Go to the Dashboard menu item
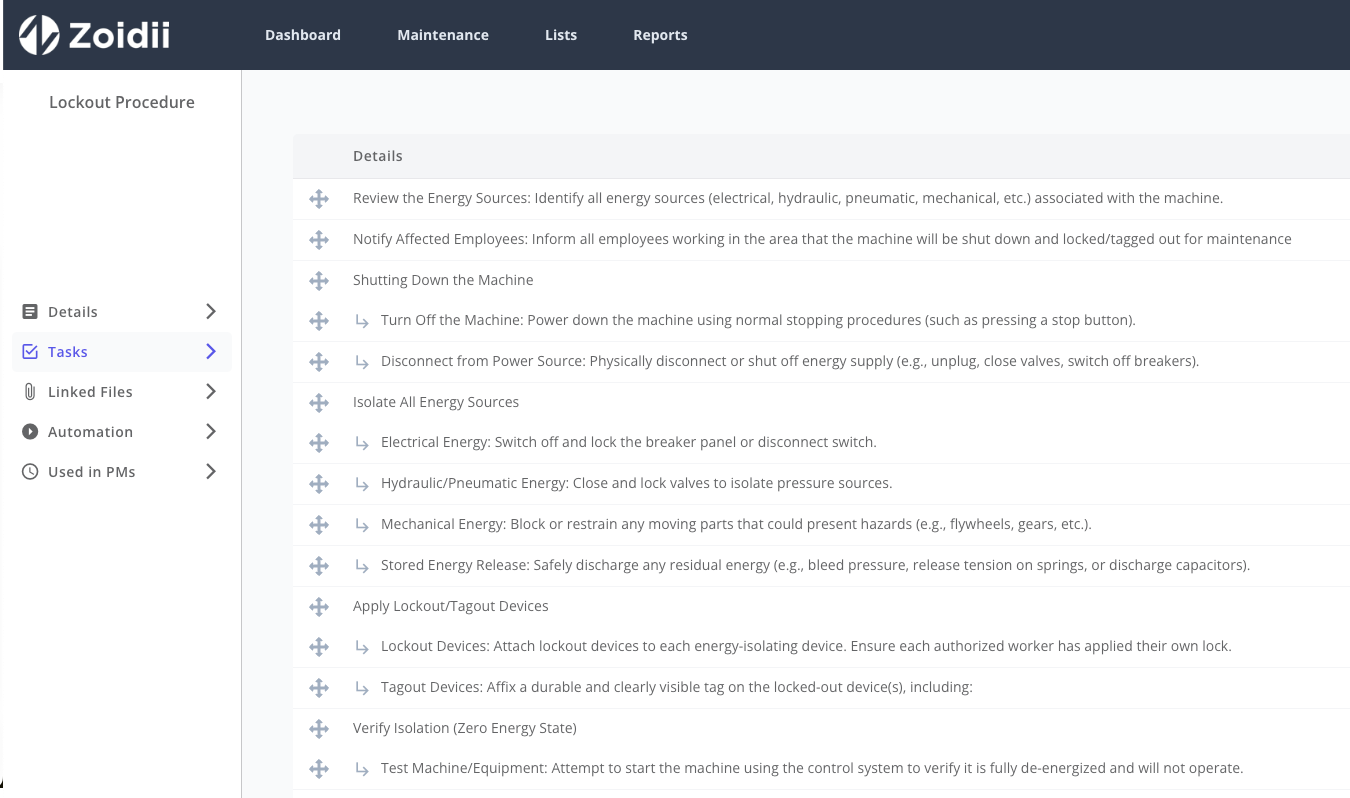 [303, 35]
